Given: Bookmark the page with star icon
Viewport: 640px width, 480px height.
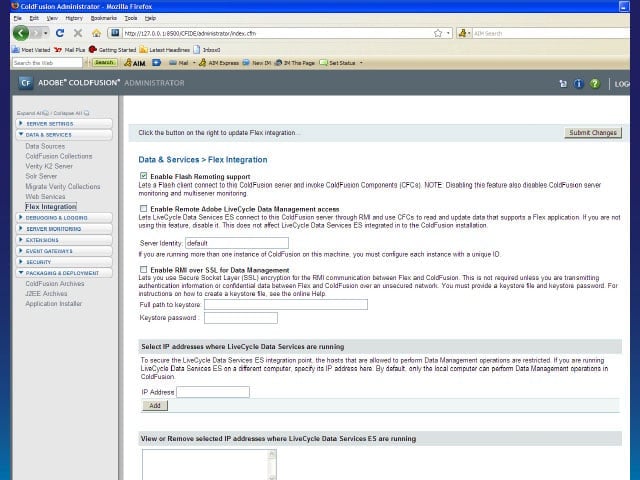Looking at the screenshot, I should tap(438, 33).
